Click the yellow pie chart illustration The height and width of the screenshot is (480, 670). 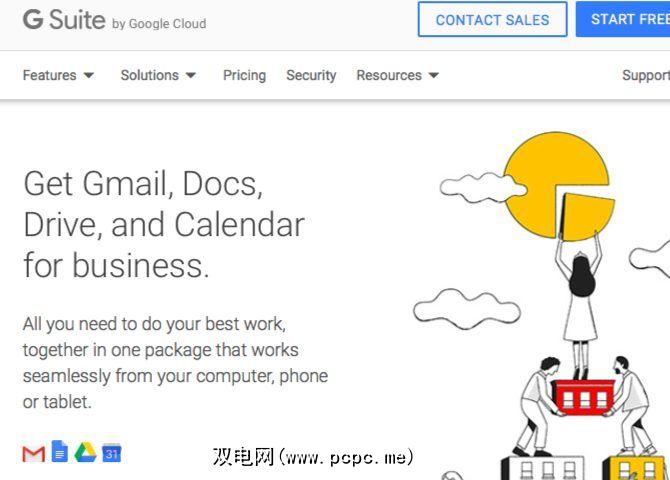(559, 186)
